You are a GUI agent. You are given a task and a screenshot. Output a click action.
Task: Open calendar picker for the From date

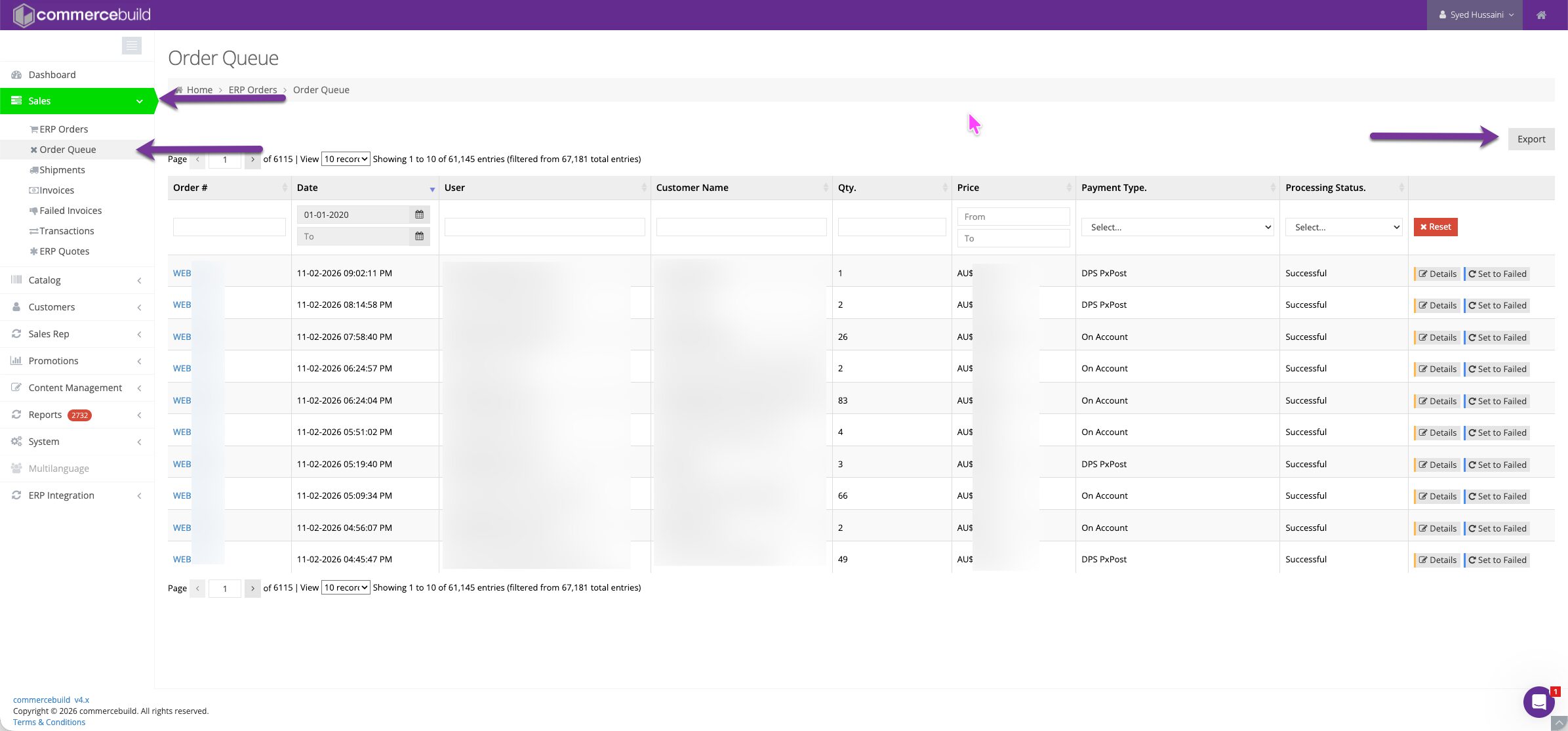(419, 215)
